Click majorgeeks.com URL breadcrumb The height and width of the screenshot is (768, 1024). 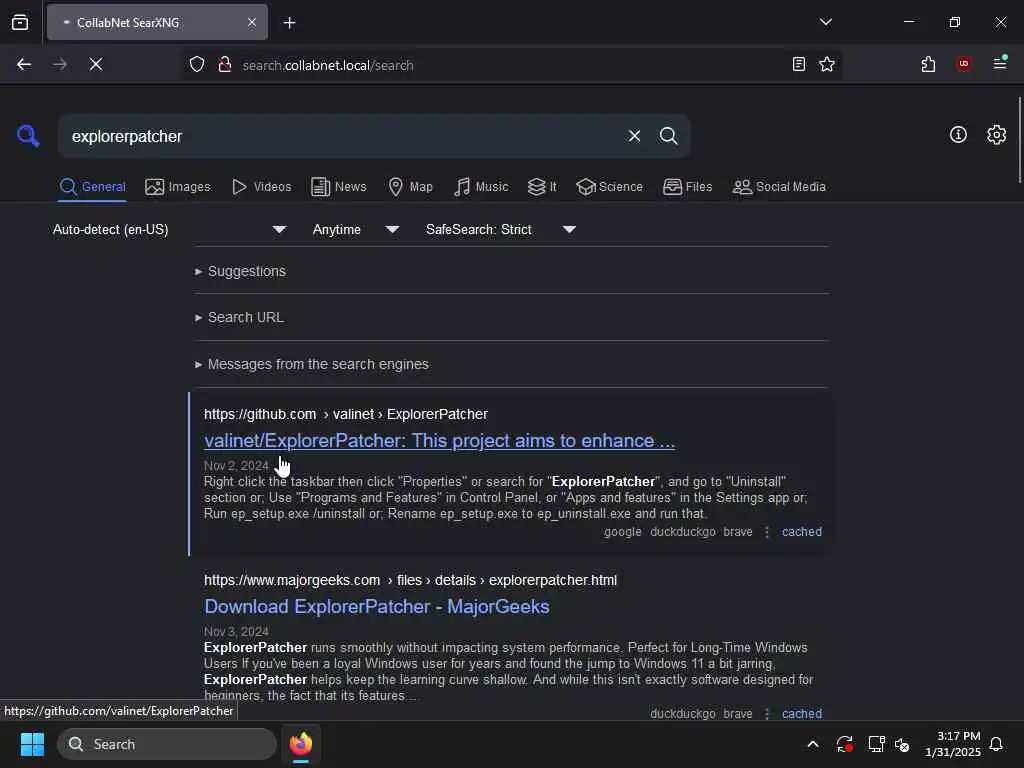point(410,580)
